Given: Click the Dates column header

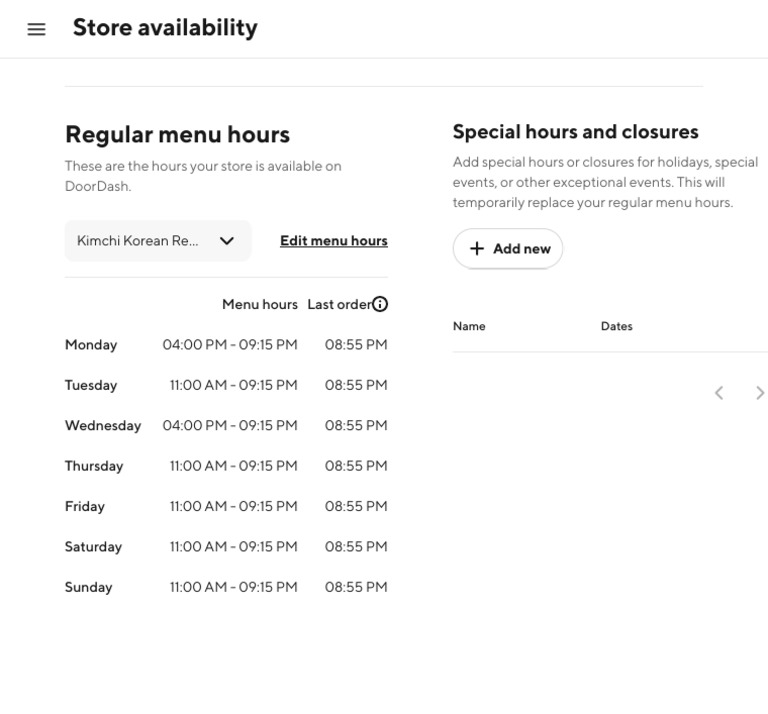Looking at the screenshot, I should click(616, 326).
